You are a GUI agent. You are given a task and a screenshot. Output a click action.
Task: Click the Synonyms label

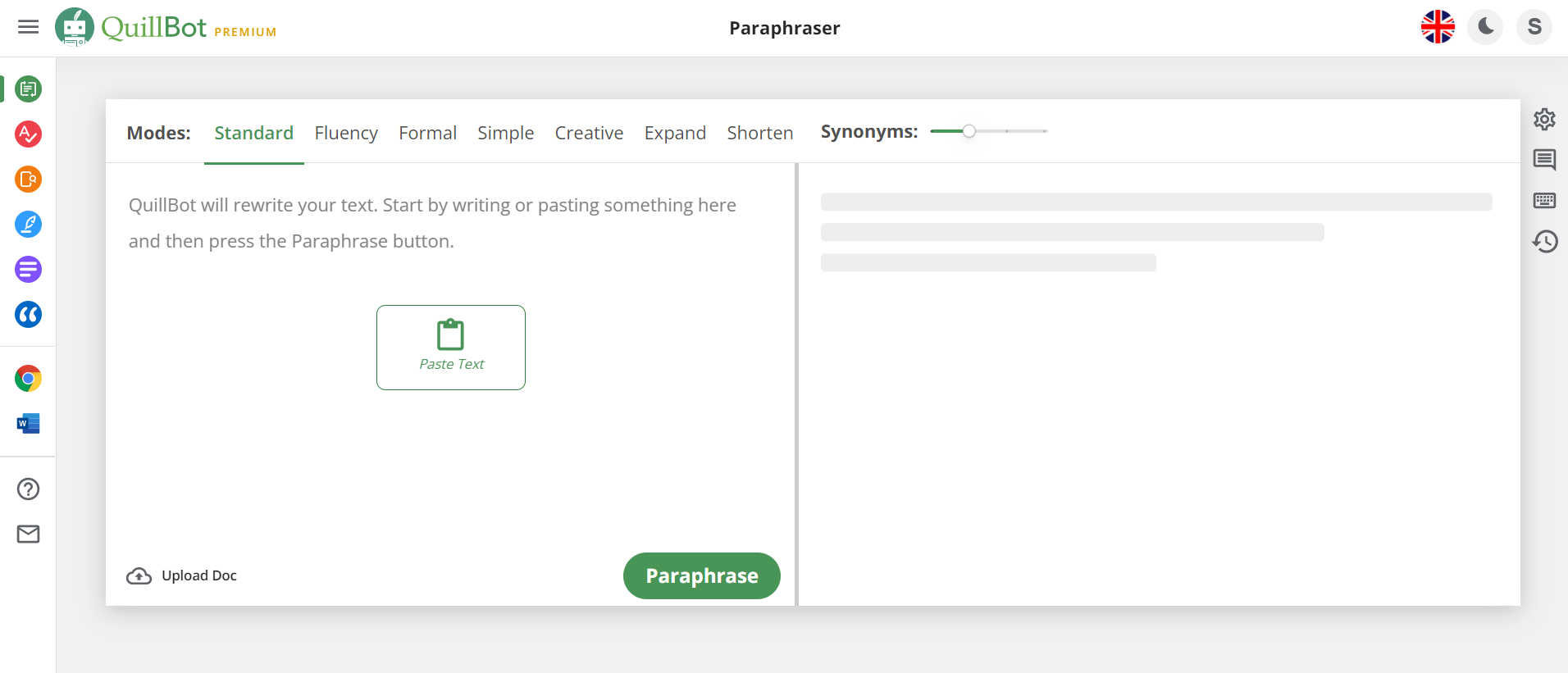[x=869, y=131]
